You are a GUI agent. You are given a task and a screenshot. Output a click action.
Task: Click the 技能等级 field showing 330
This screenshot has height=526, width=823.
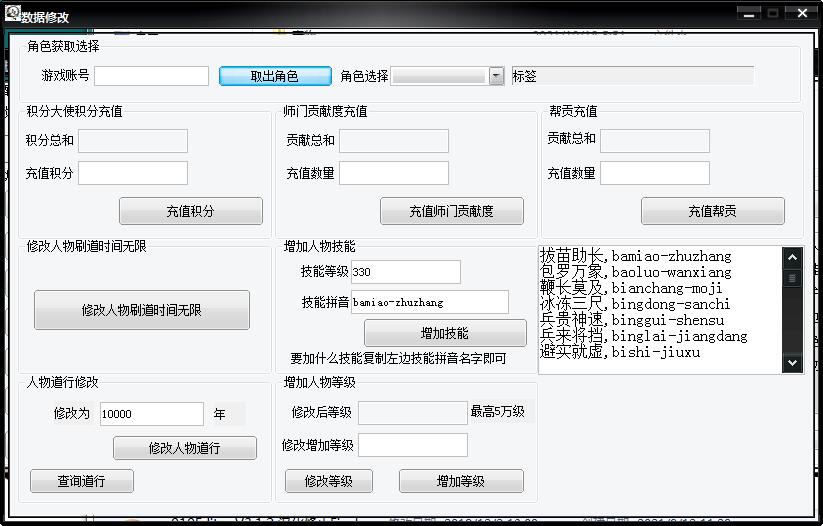click(x=405, y=272)
